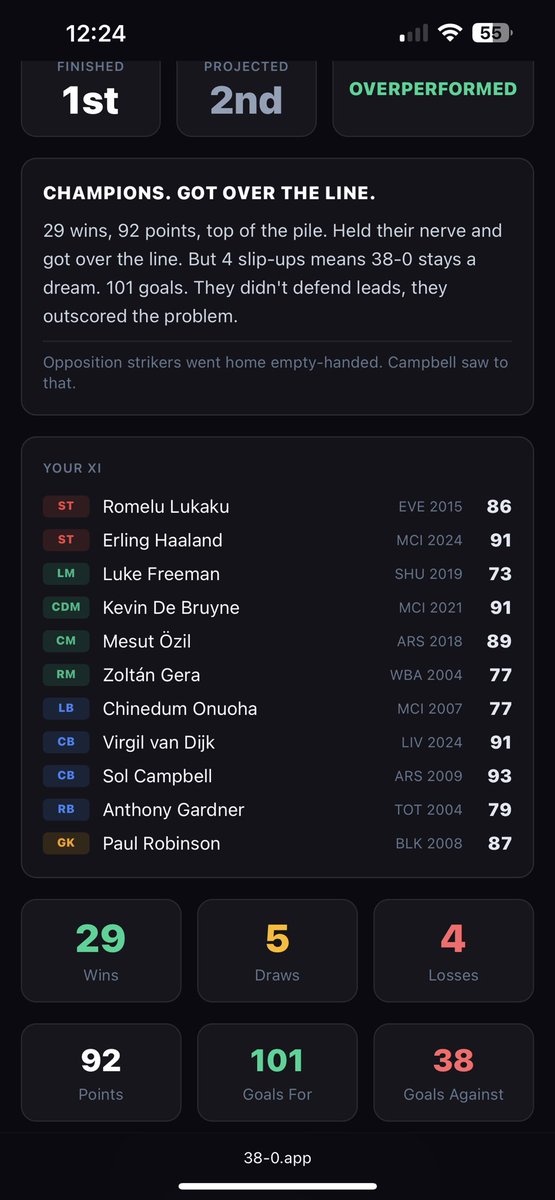Select the LM position badge for Luke Freeman

66,574
